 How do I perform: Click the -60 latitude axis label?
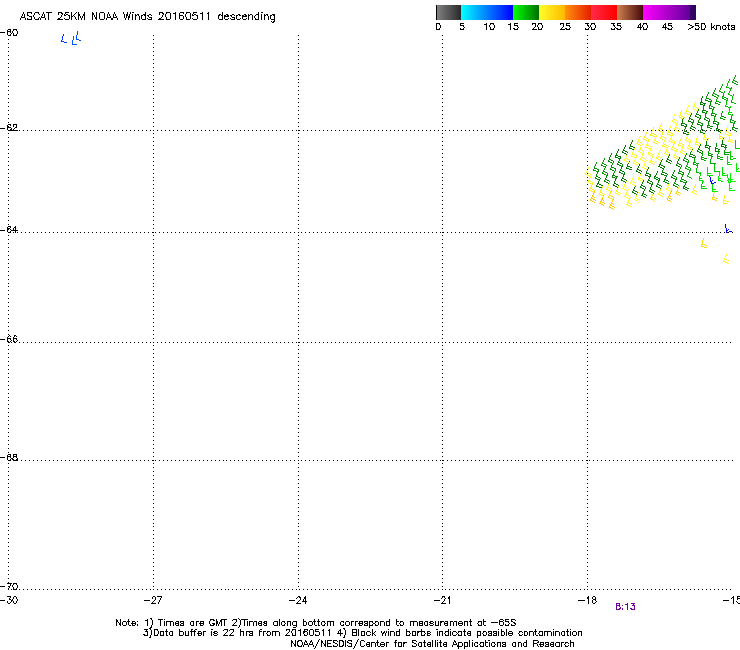(9, 33)
